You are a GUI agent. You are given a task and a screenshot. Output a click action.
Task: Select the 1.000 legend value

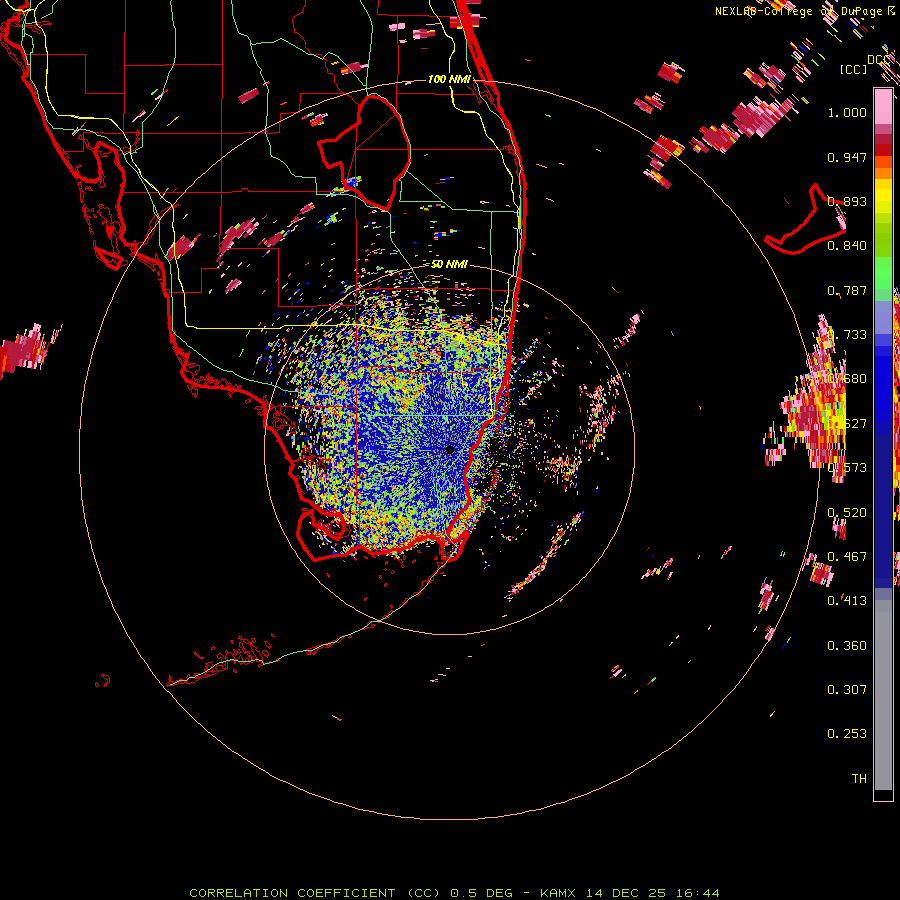[847, 112]
